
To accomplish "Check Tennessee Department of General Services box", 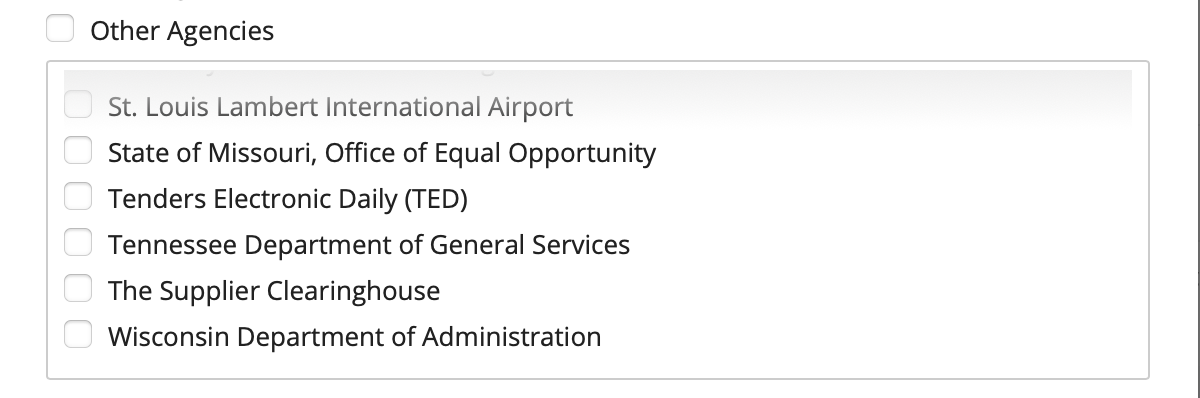I will click(78, 244).
